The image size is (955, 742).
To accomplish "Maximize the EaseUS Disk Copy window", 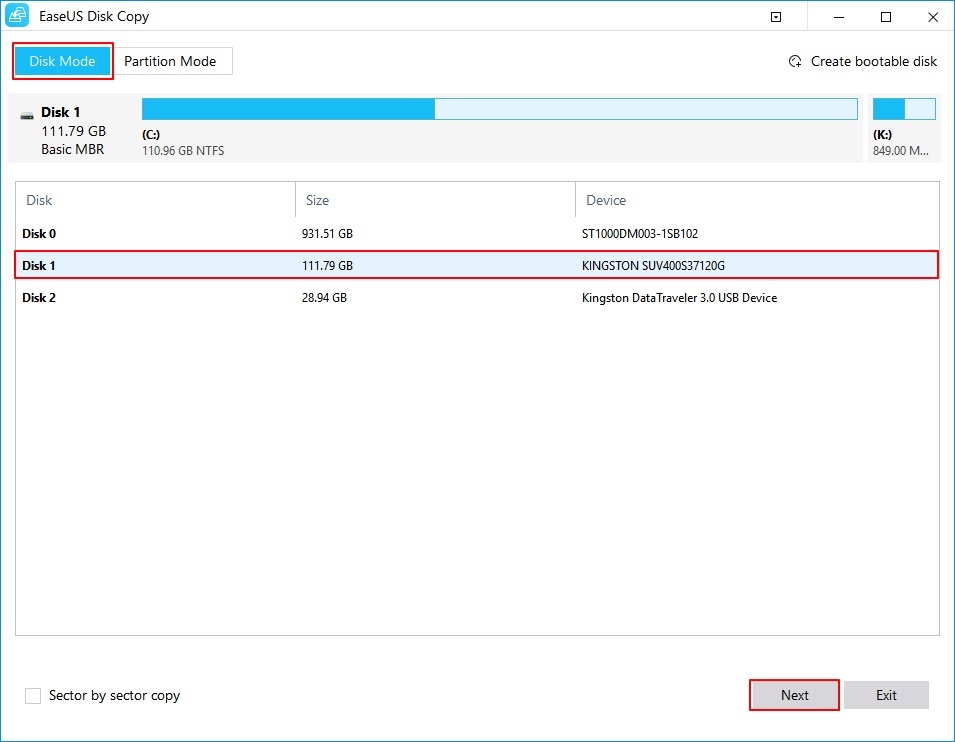I will [x=886, y=17].
